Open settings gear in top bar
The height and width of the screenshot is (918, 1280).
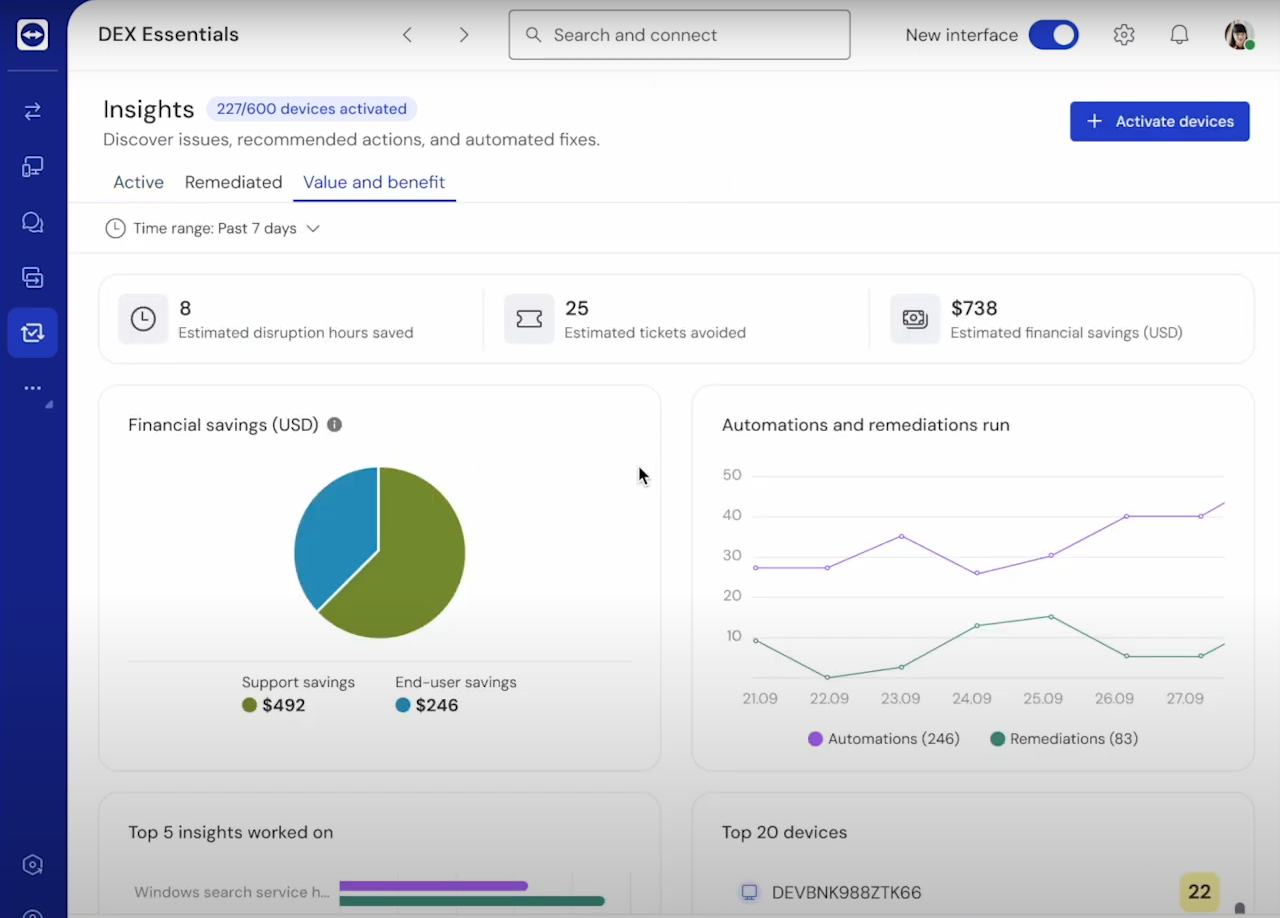tap(1124, 35)
